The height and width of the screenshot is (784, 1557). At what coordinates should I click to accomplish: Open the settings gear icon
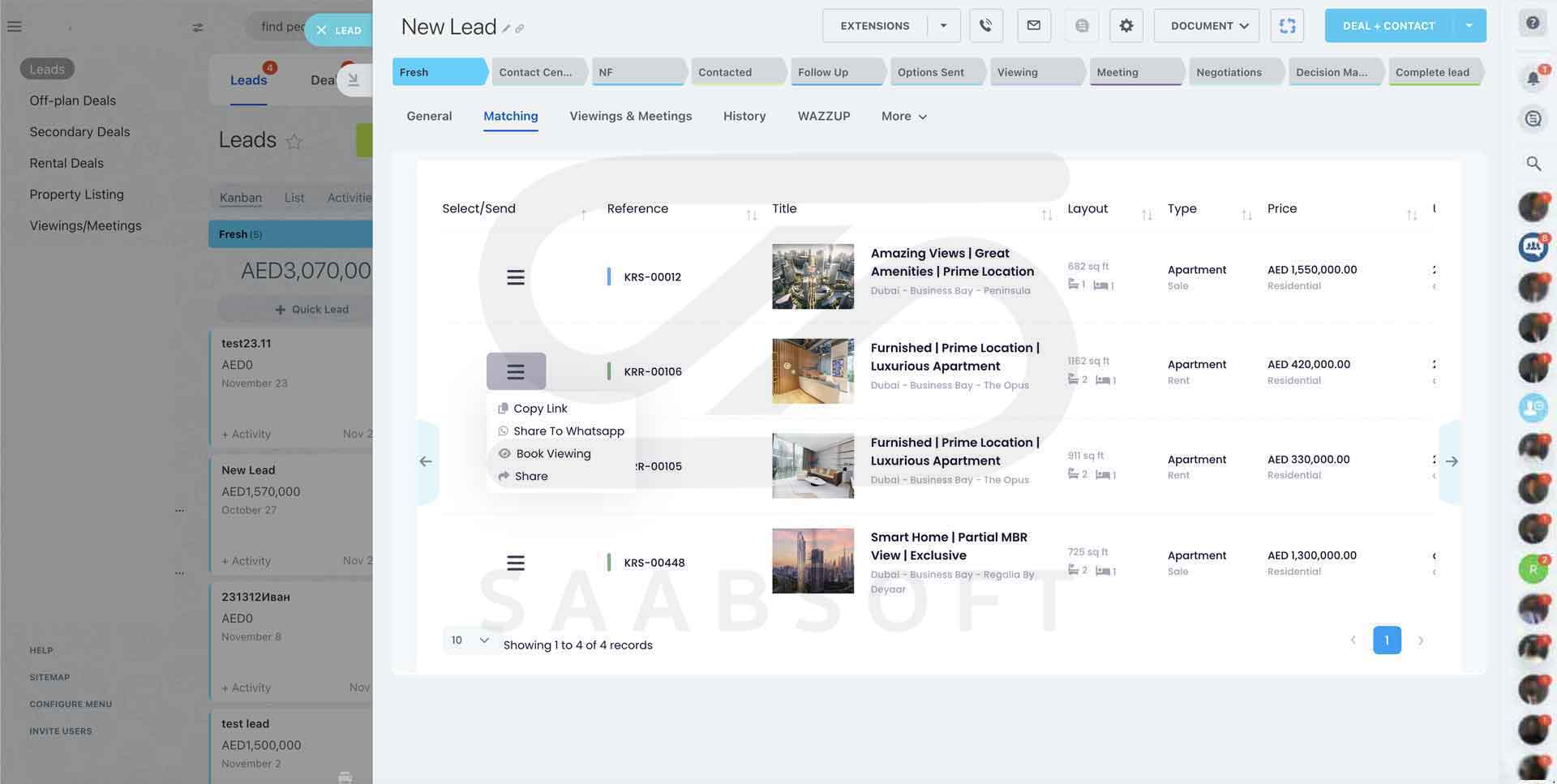click(1126, 26)
